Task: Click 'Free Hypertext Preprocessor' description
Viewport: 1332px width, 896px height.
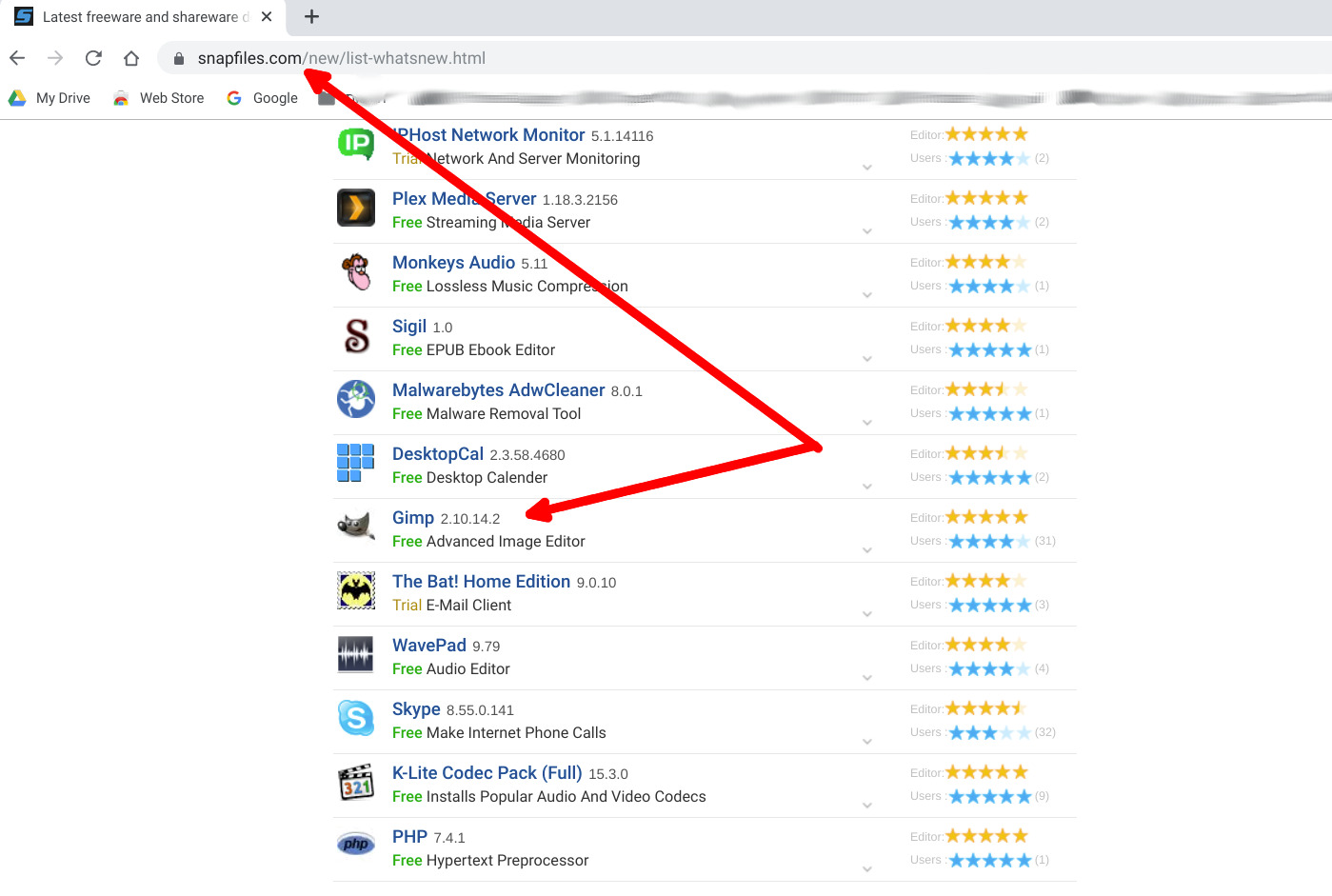Action: [490, 861]
